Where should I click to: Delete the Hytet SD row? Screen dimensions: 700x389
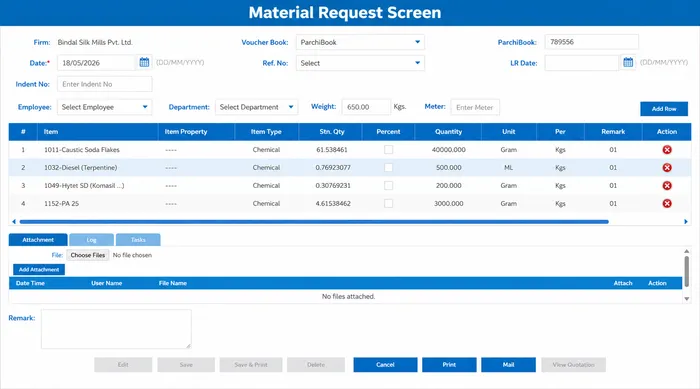click(667, 185)
